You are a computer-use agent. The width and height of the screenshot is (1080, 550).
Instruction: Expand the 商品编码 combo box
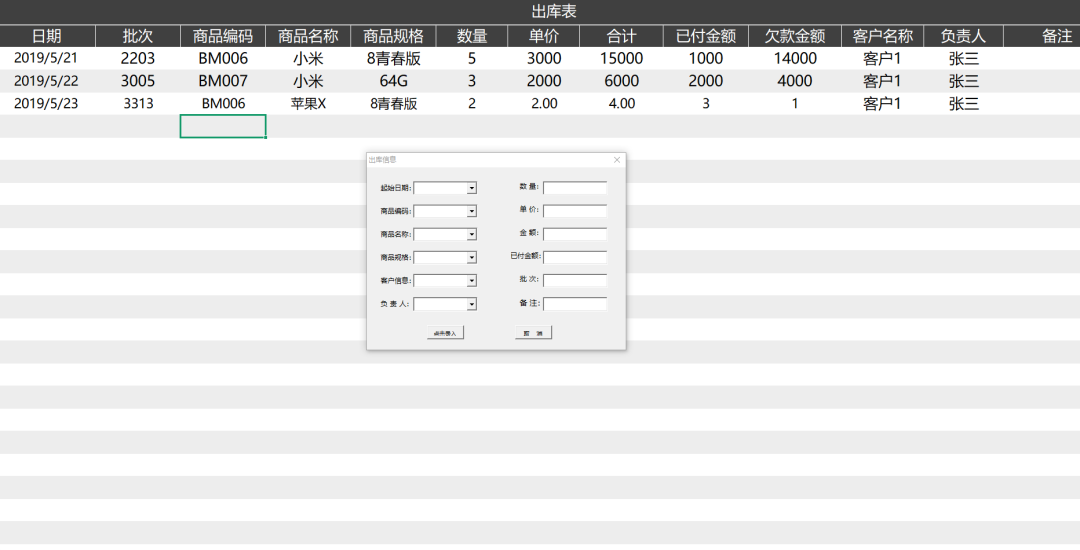[x=472, y=211]
